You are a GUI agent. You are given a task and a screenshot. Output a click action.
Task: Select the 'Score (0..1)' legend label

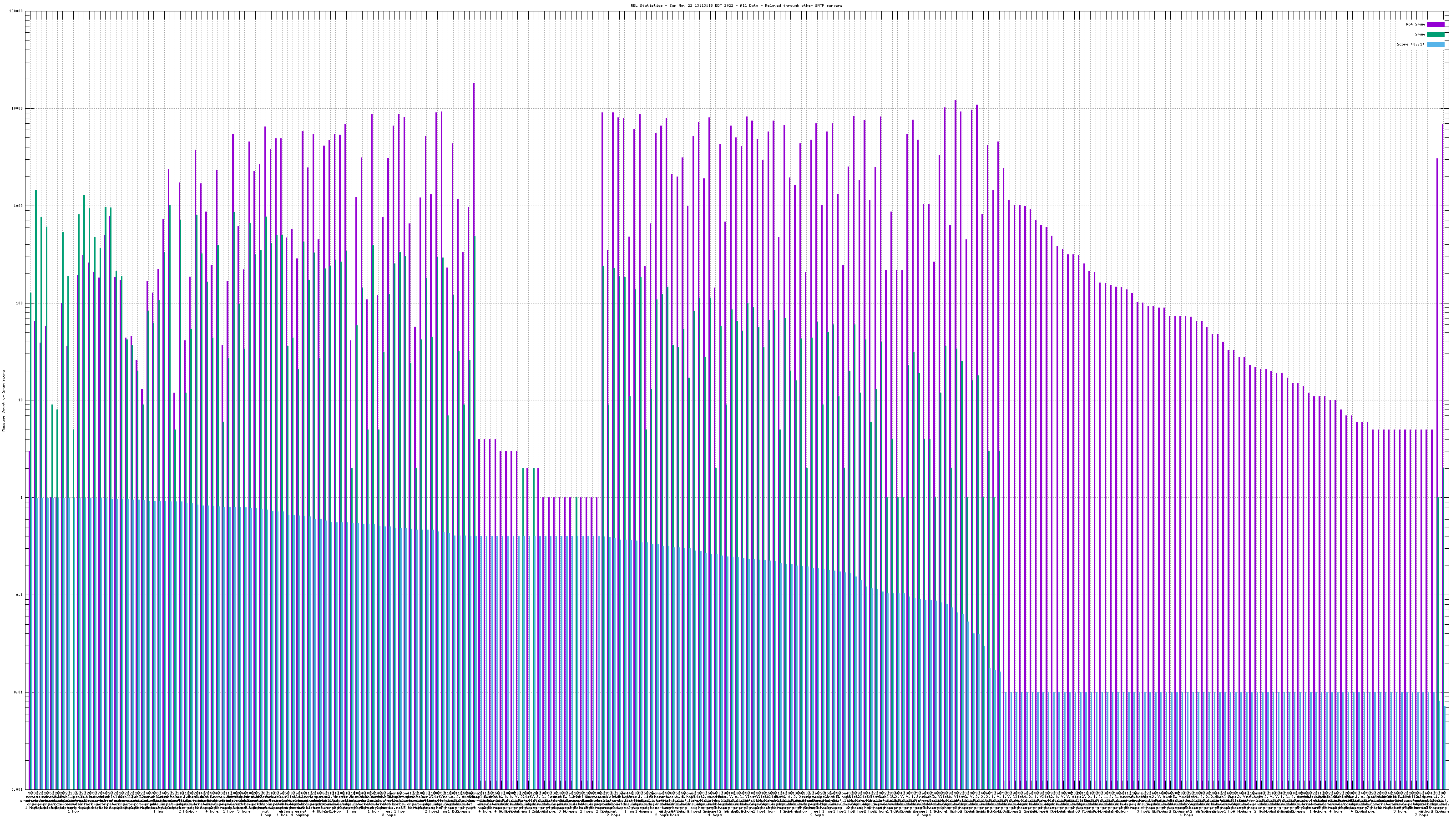click(1410, 44)
